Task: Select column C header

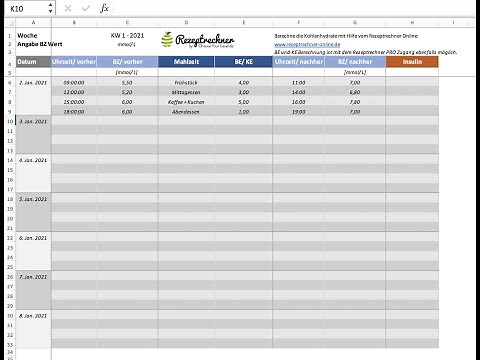Action: pos(127,23)
